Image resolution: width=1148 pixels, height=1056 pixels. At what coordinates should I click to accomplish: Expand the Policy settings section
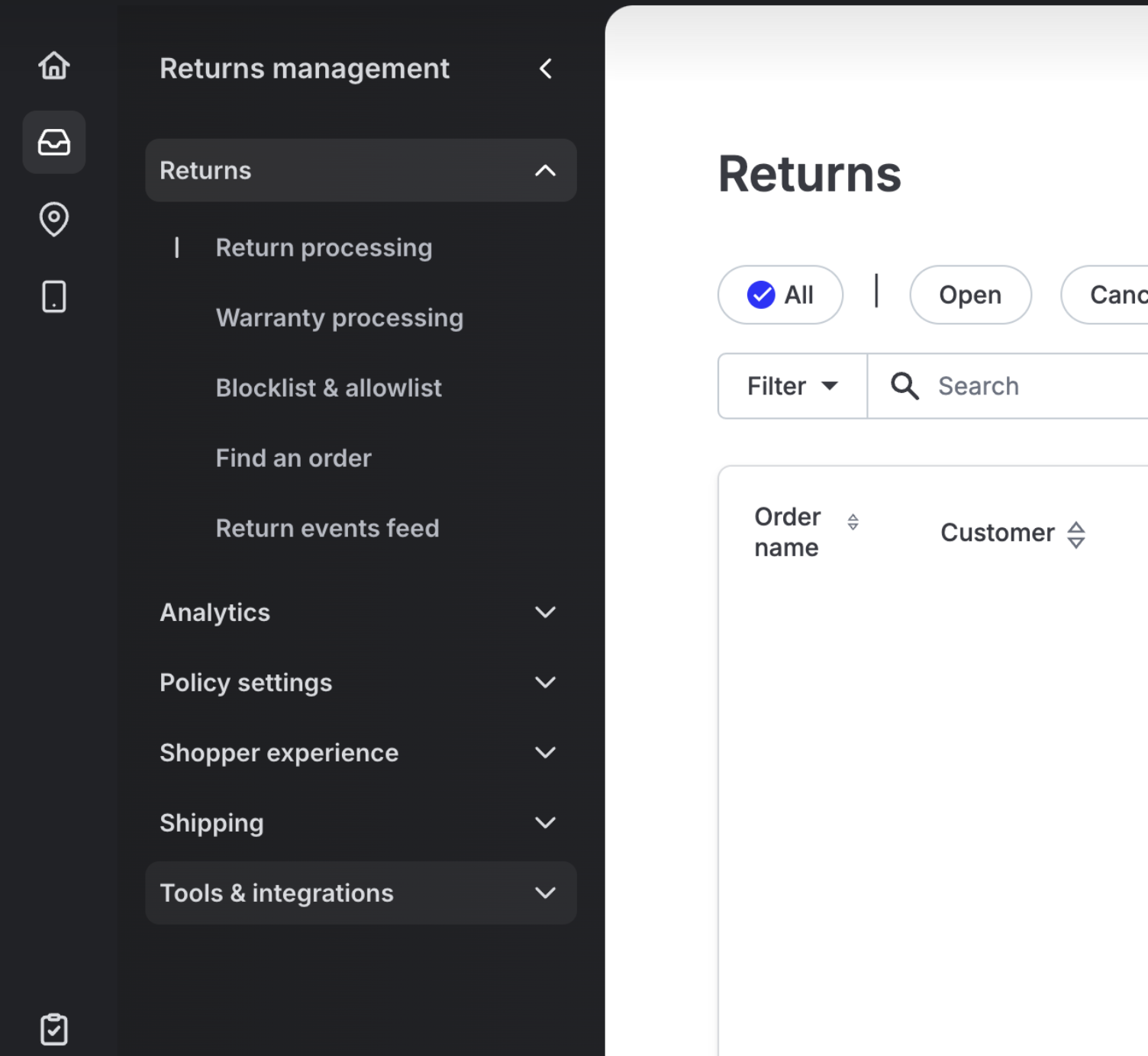(360, 683)
